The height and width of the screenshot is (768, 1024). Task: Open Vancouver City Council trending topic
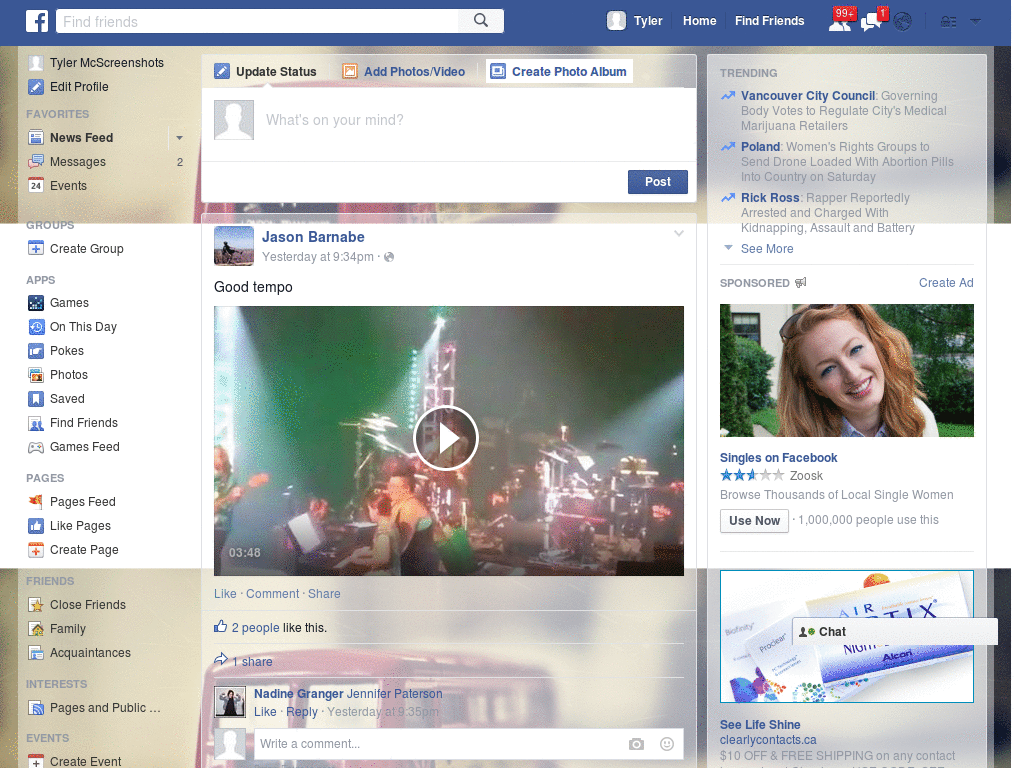[x=808, y=96]
